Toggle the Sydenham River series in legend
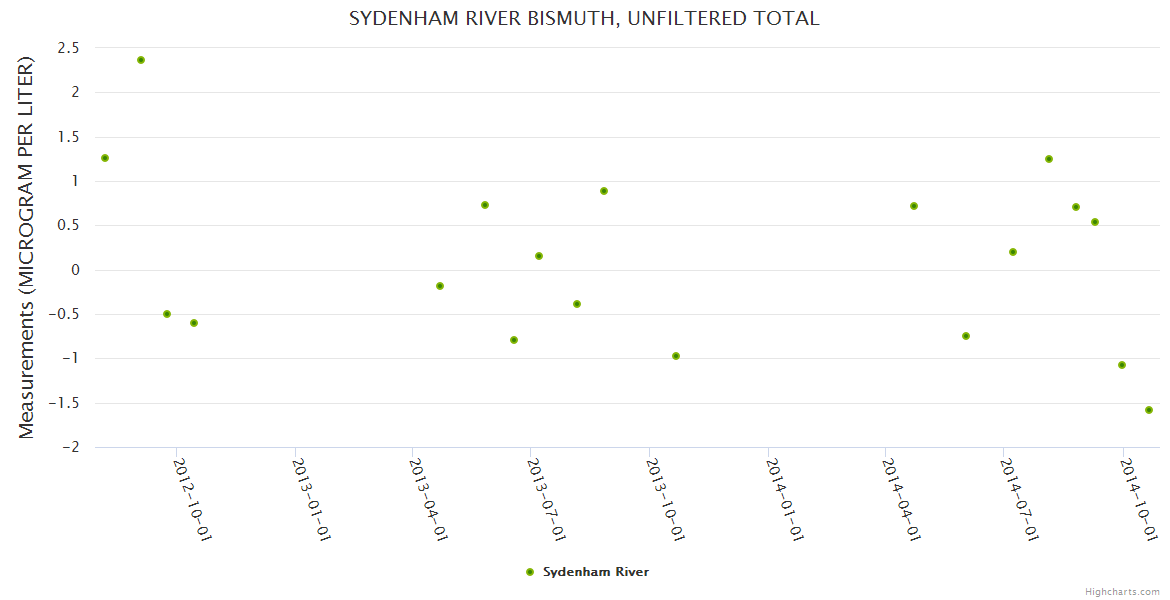Image resolution: width=1170 pixels, height=600 pixels. tap(595, 572)
